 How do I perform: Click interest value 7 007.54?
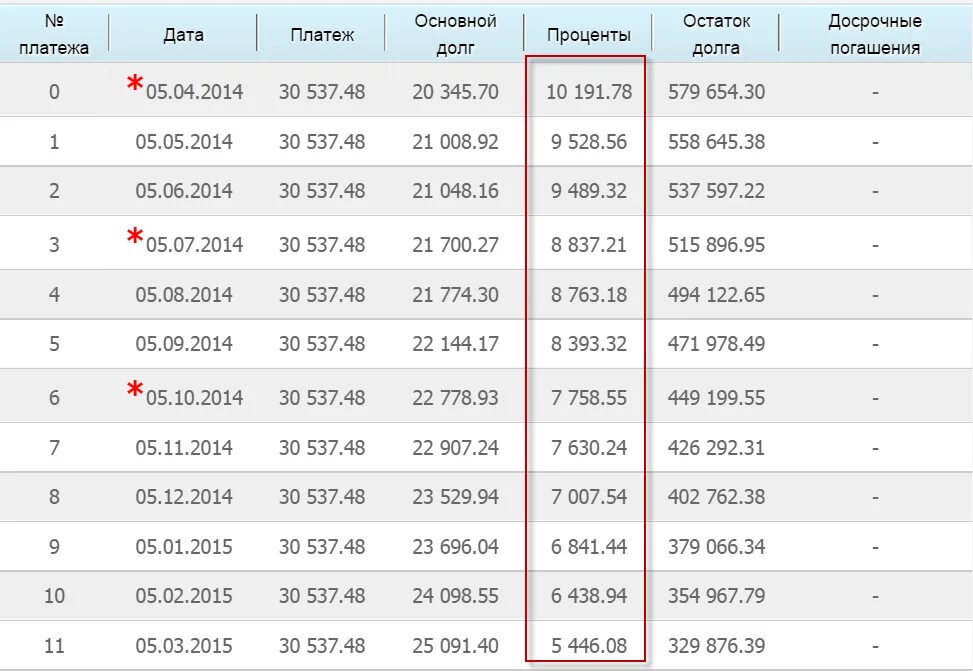[589, 497]
